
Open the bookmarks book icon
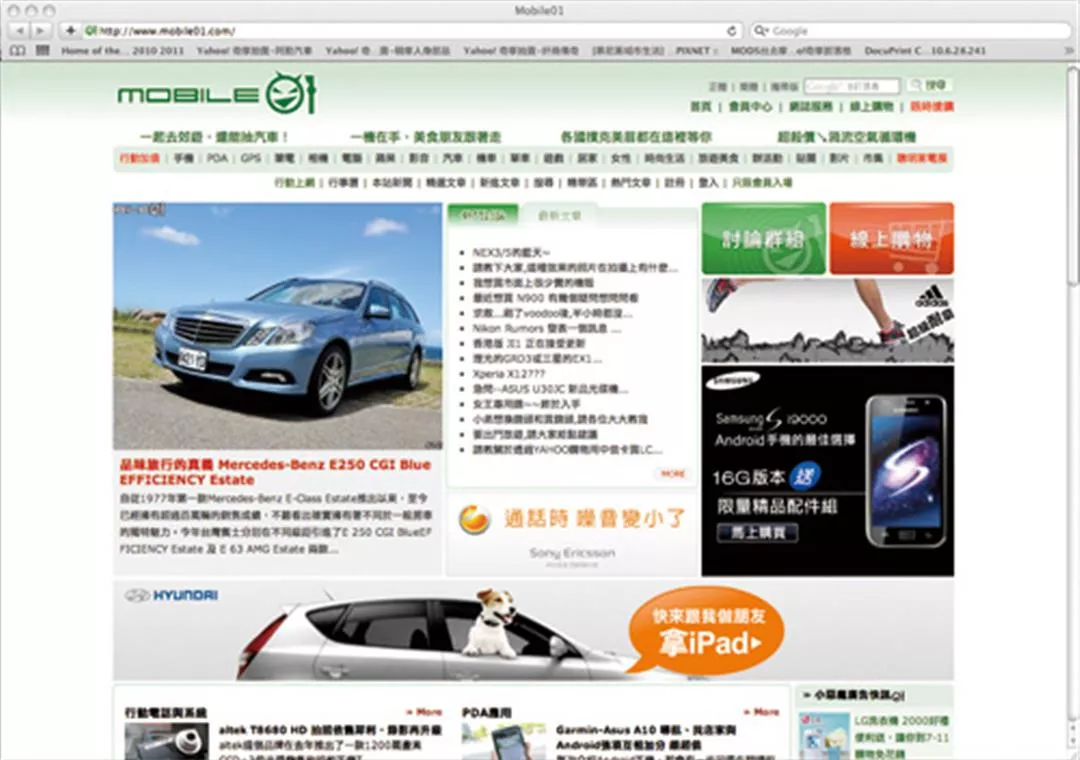click(x=17, y=50)
